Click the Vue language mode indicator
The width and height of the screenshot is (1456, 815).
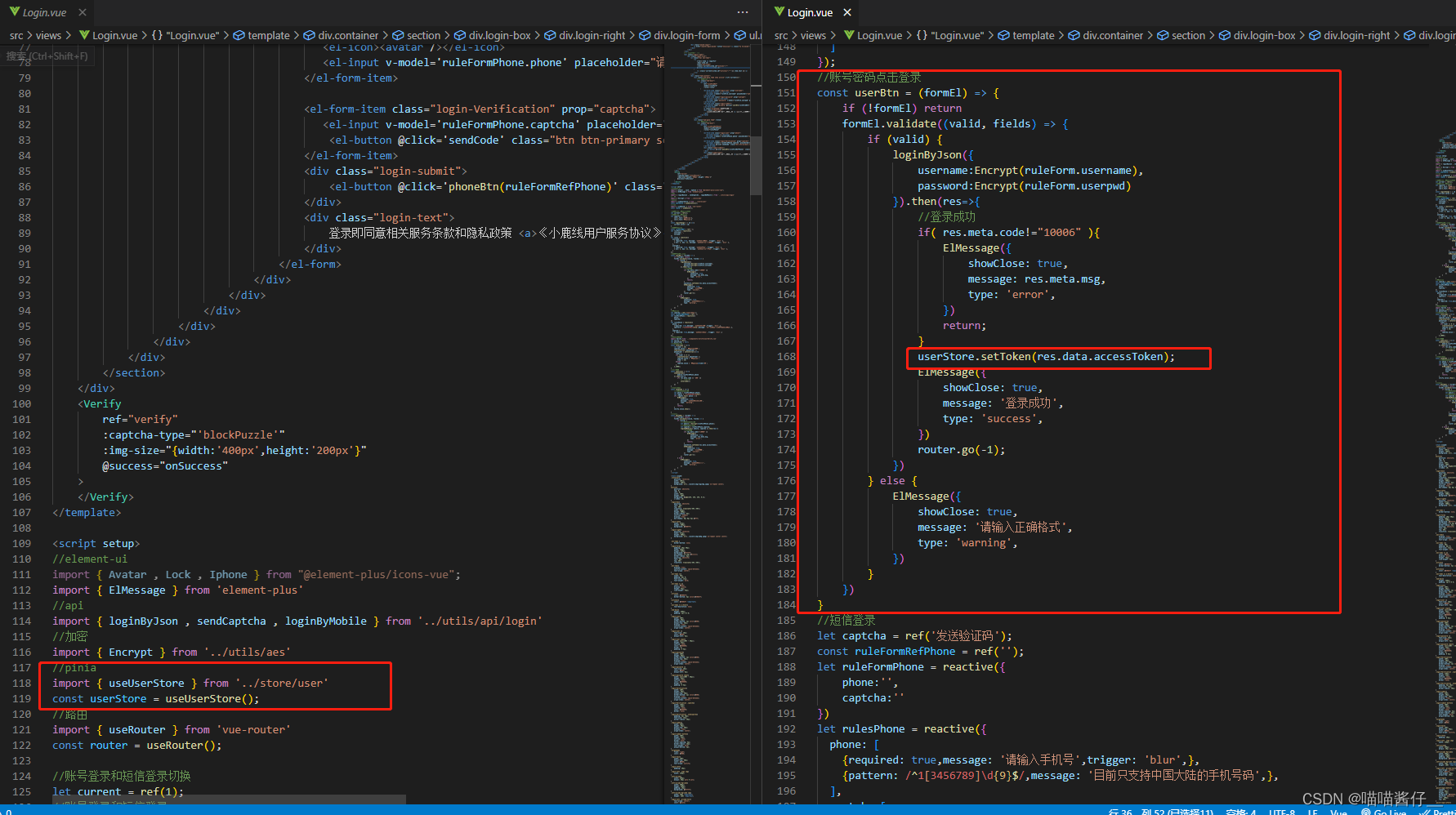(1338, 812)
